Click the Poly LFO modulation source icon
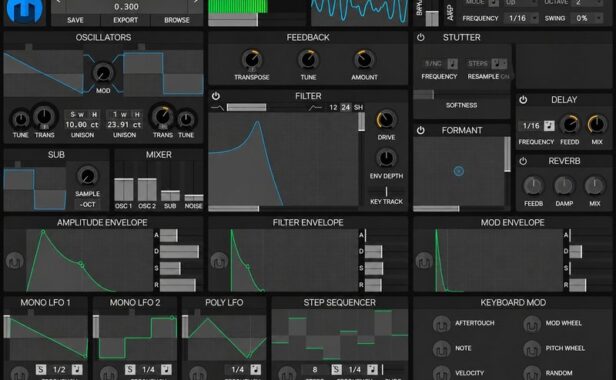The width and height of the screenshot is (616, 380). point(198,373)
